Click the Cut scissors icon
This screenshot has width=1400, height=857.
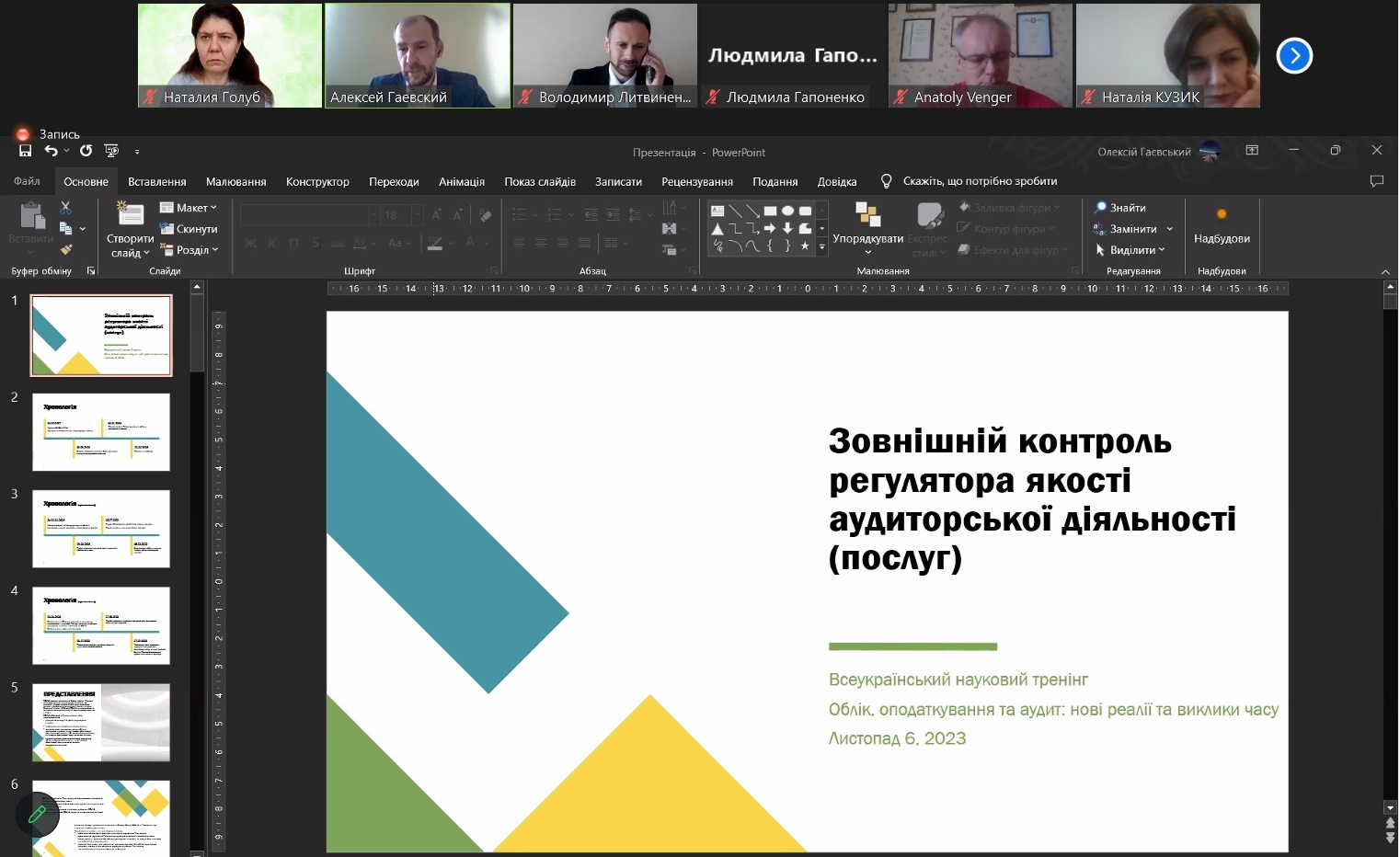coord(65,208)
